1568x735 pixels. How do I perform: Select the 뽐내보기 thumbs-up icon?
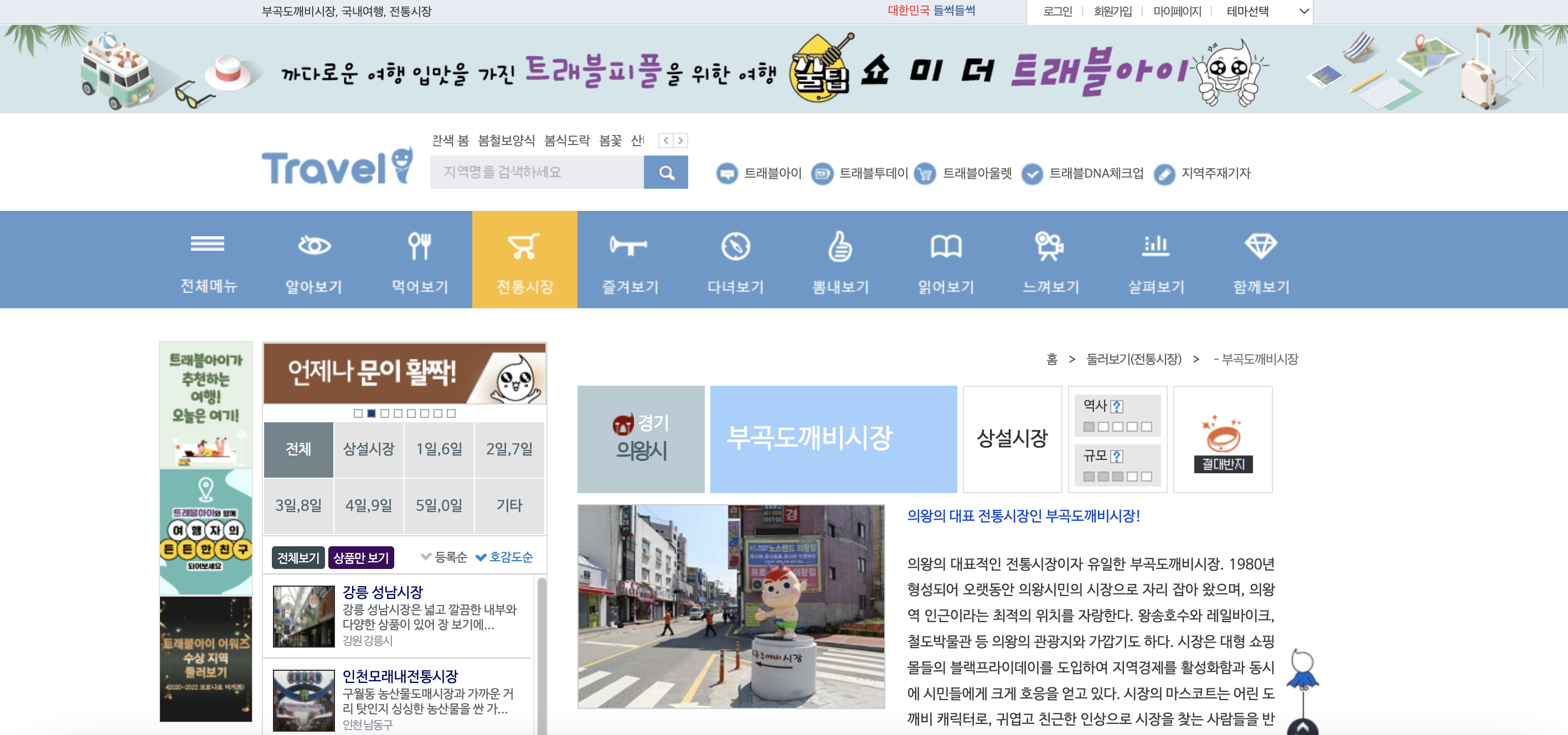coord(840,246)
